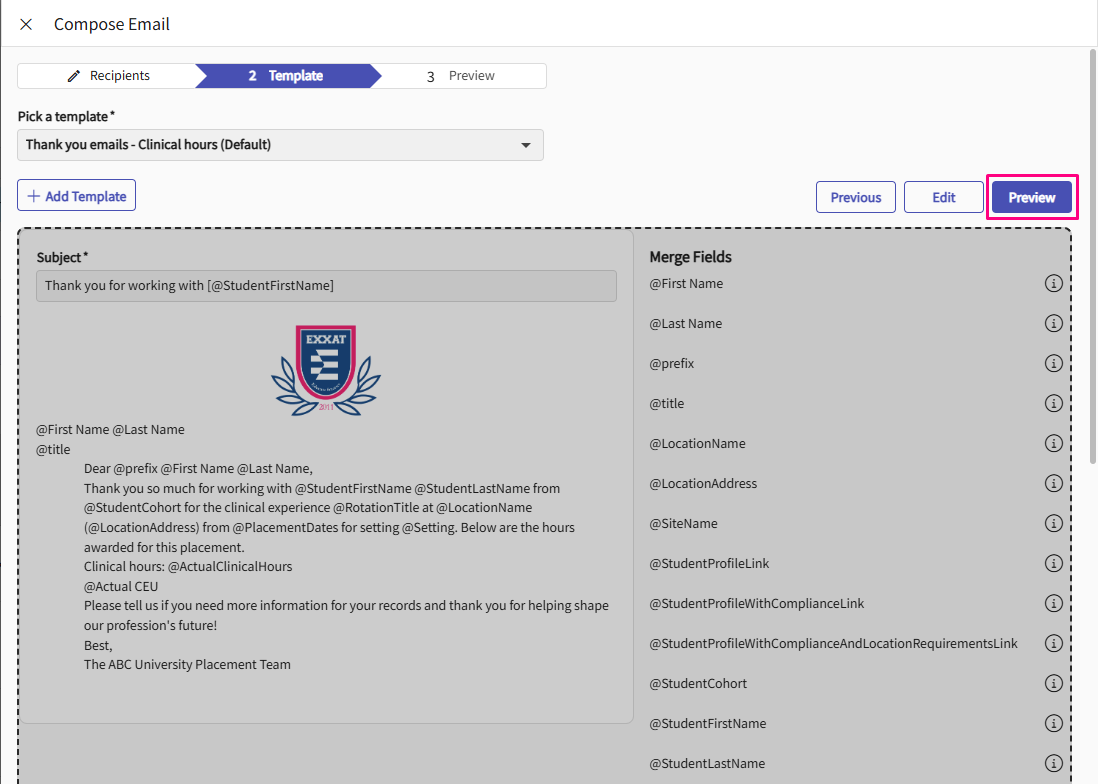Click the EXXAT logo in email body
Image resolution: width=1098 pixels, height=784 pixels.
tap(326, 370)
